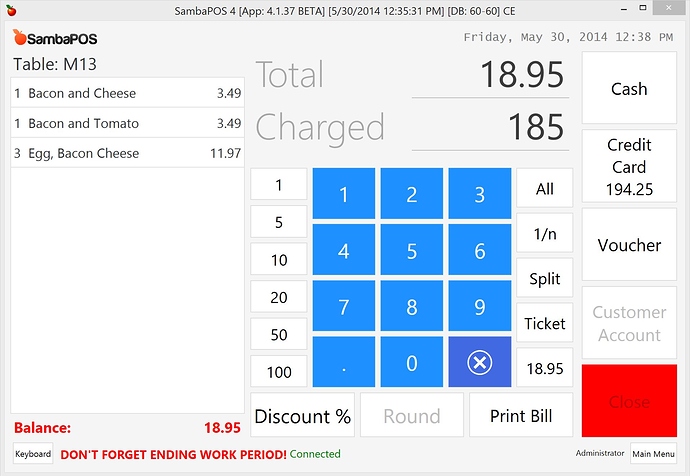Select the Egg, Bacon Cheese order line
The width and height of the screenshot is (690, 476).
[128, 153]
